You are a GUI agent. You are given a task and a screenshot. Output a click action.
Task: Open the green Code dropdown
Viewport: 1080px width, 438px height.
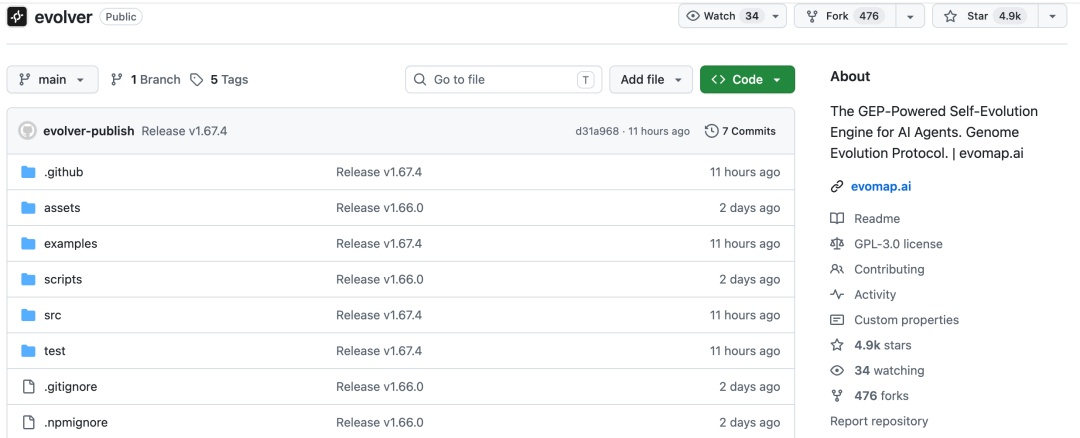[x=747, y=80]
